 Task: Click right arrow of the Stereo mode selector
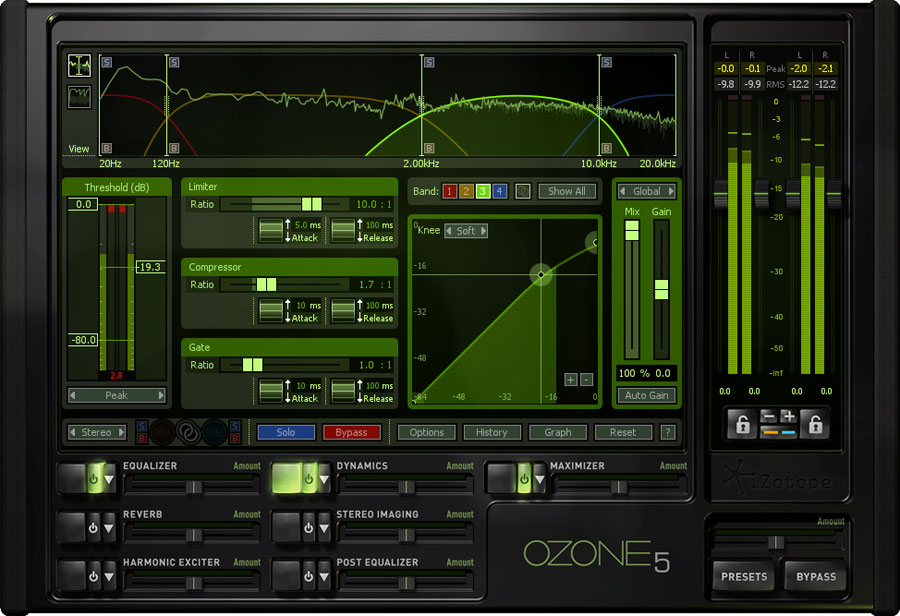121,432
